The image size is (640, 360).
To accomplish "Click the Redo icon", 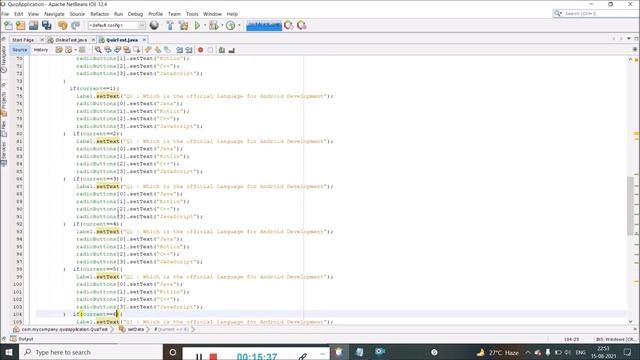I will click(76, 25).
